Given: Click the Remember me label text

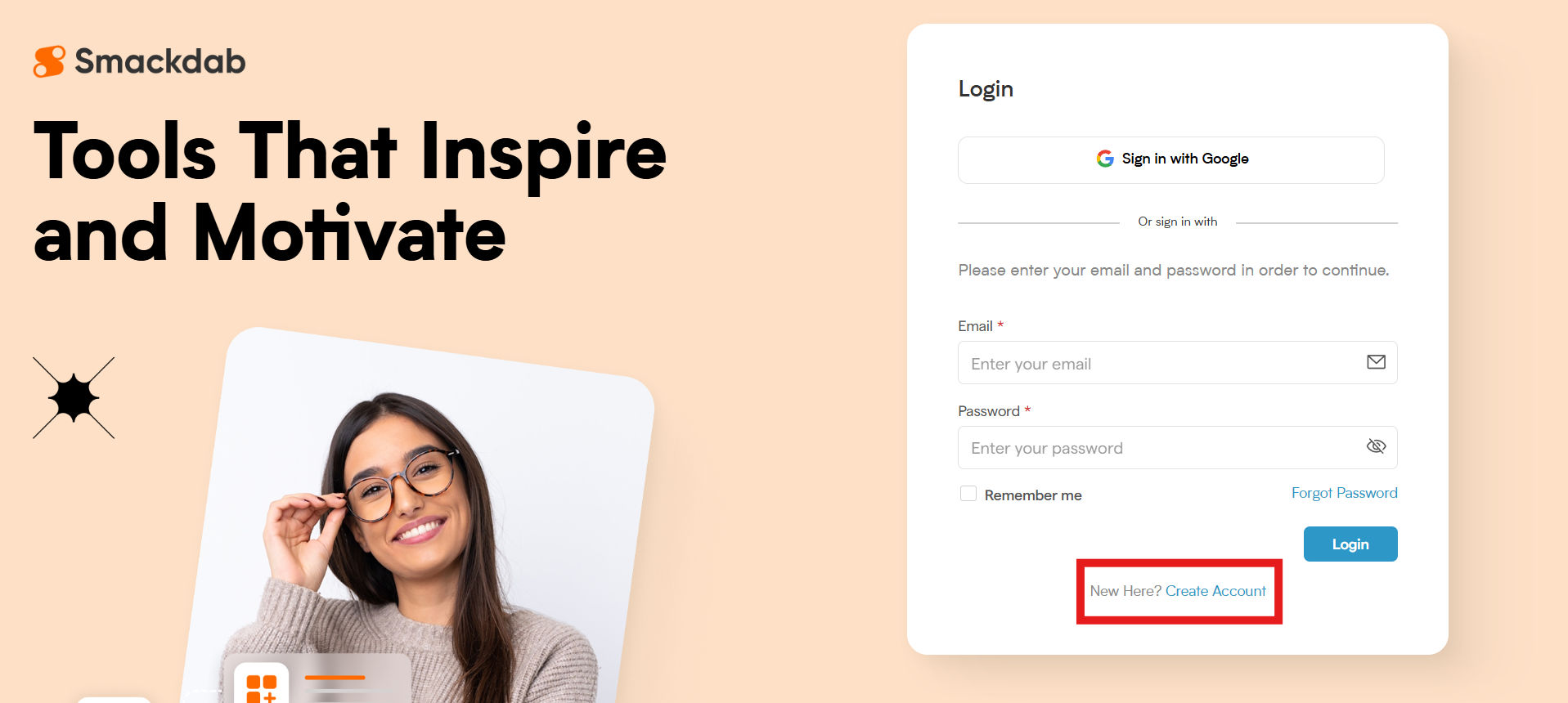Looking at the screenshot, I should coord(1033,495).
